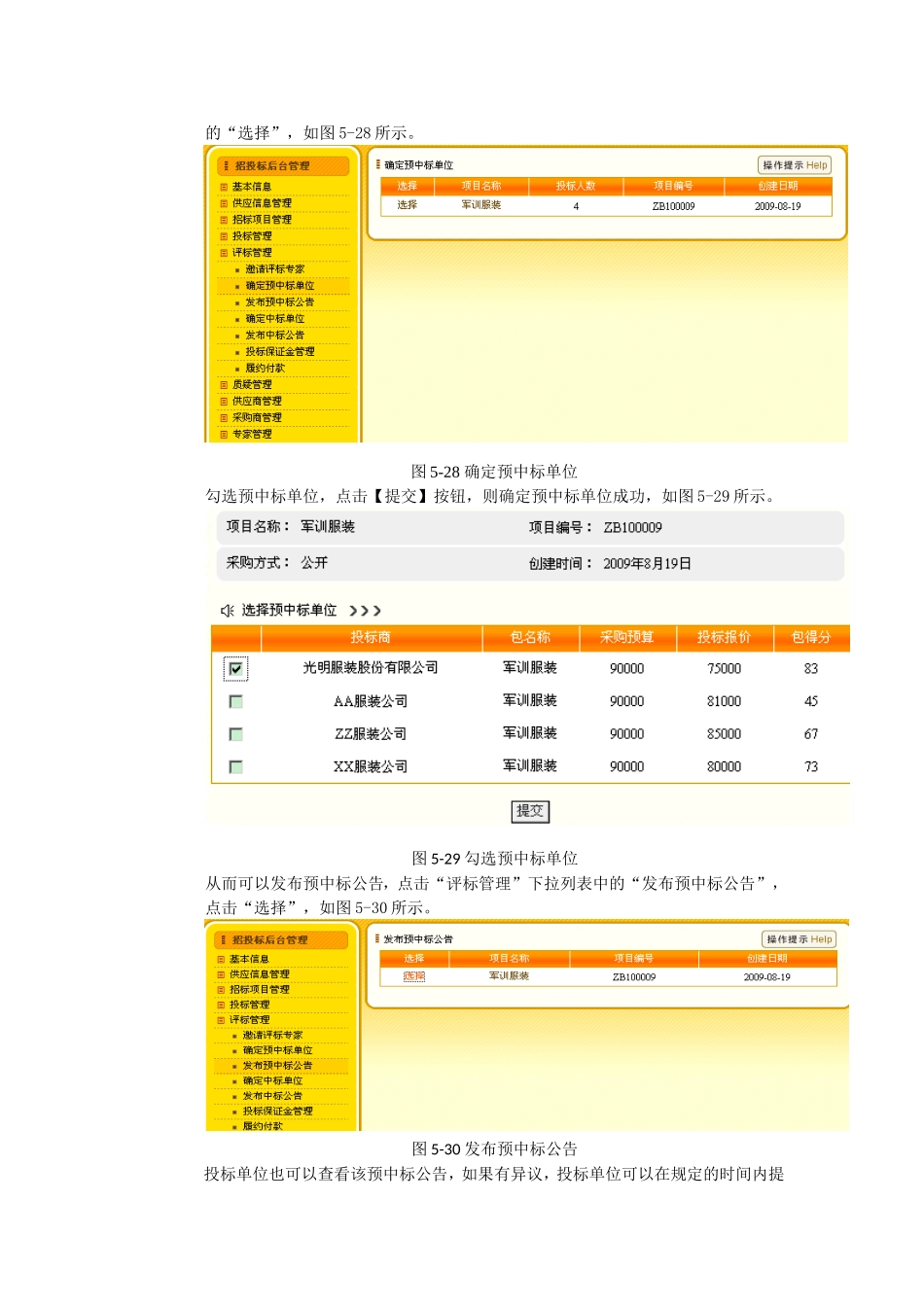Expand 招标项目管理 in figure 5-30 sidebar
This screenshot has width=924, height=1307.
(259, 990)
